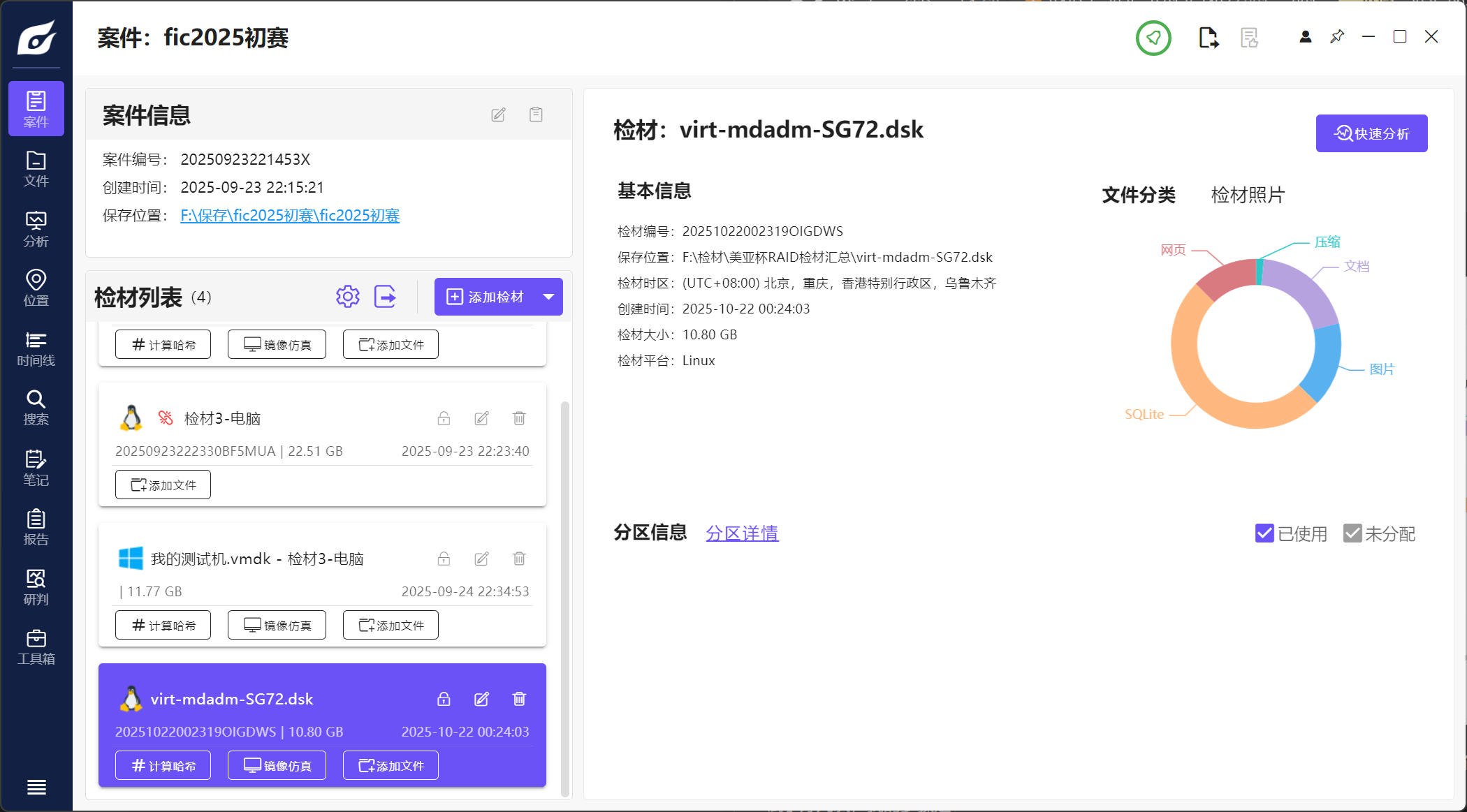Click edit pencil icon in 案件信息 header
The image size is (1467, 812).
498,115
